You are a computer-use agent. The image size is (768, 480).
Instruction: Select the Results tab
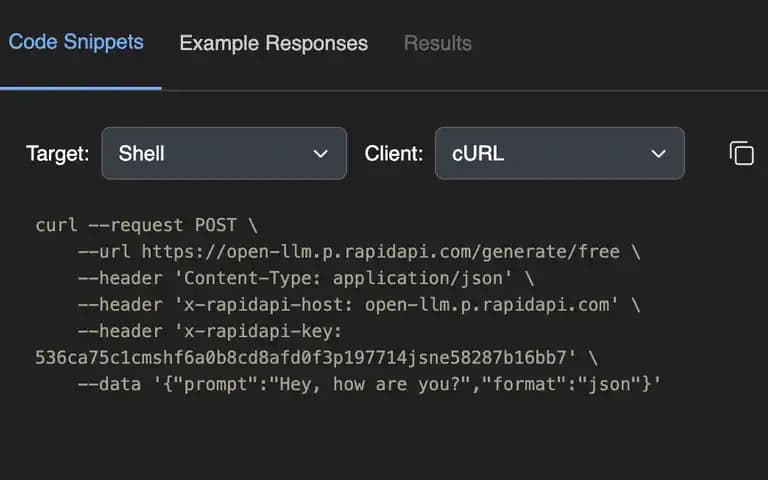coord(437,43)
